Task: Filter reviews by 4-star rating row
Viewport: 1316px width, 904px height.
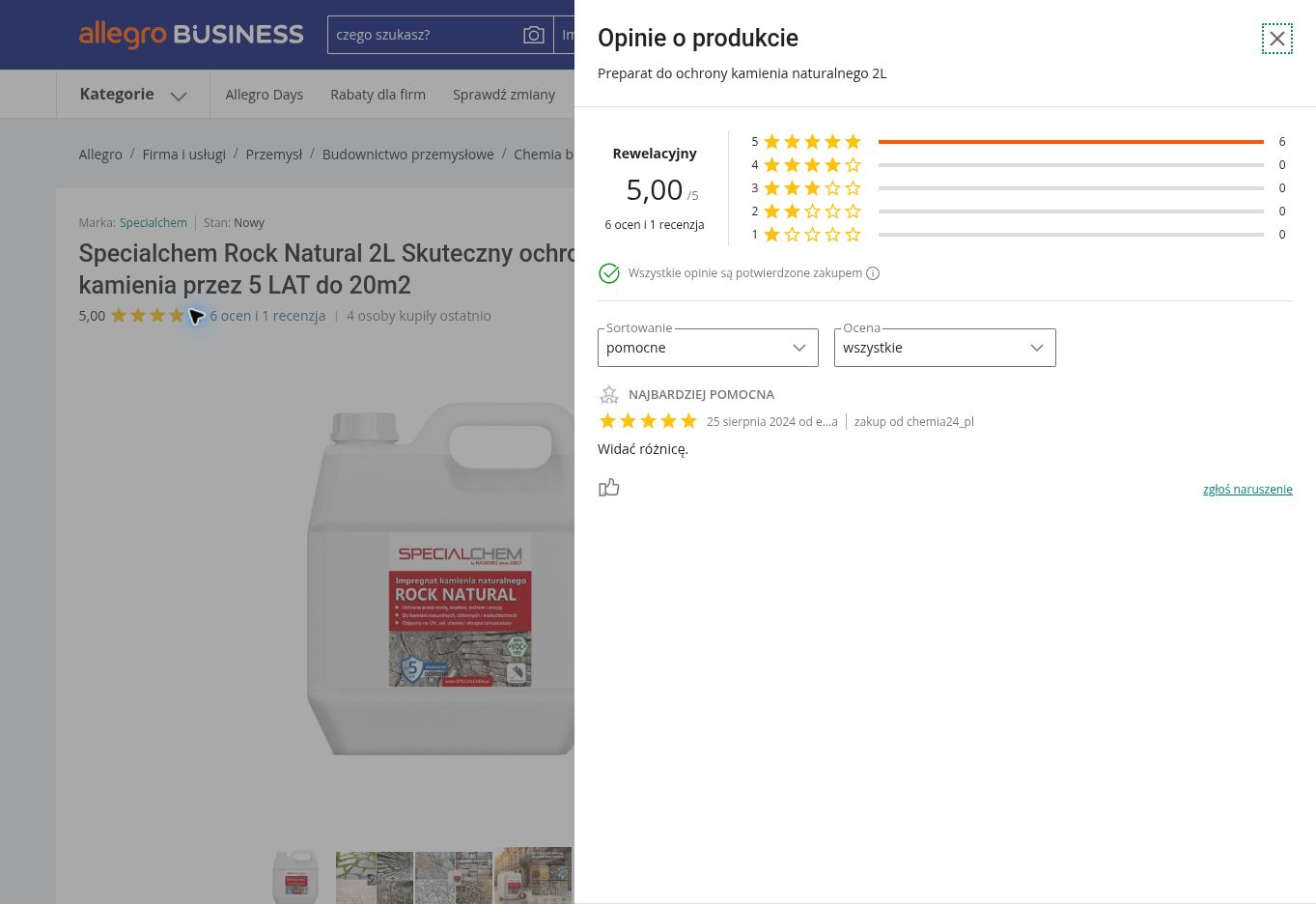Action: click(x=1019, y=165)
